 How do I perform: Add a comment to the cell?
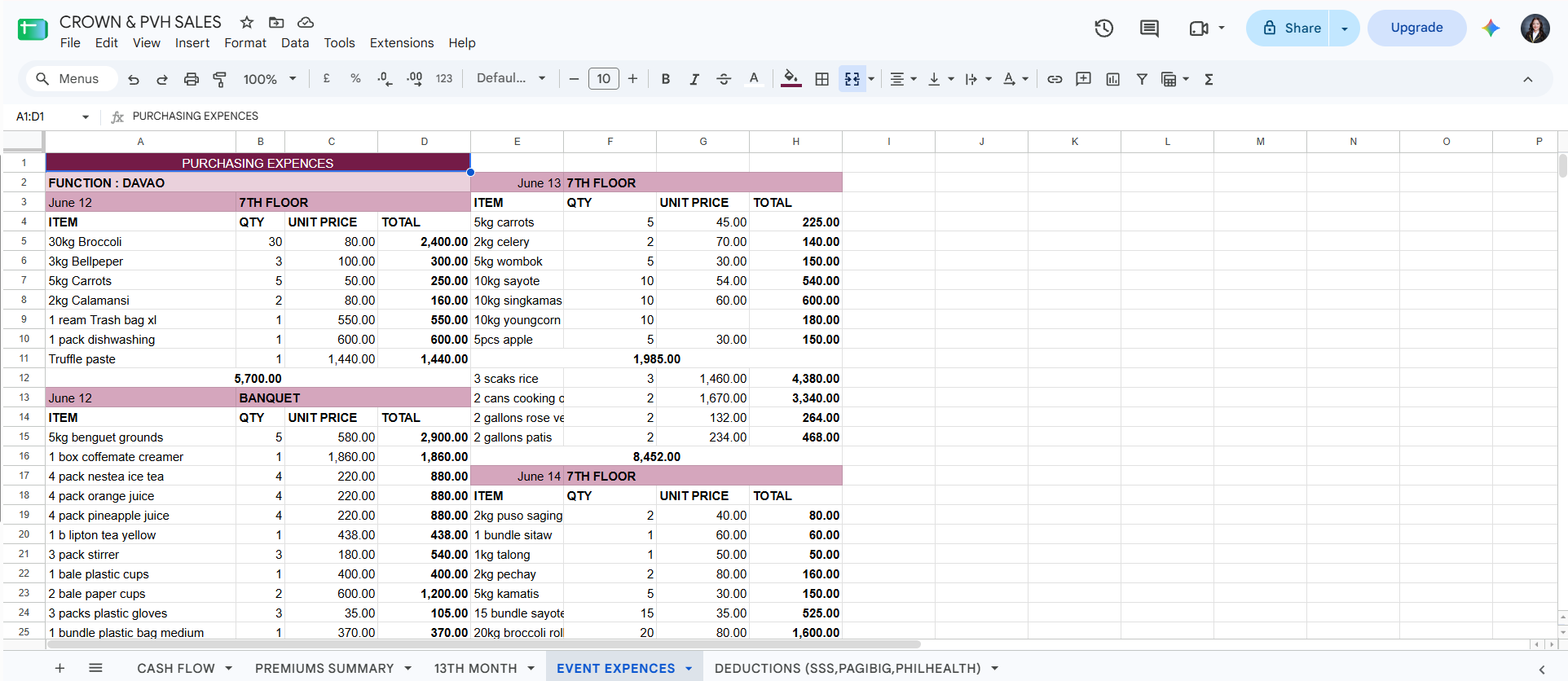click(x=1084, y=79)
